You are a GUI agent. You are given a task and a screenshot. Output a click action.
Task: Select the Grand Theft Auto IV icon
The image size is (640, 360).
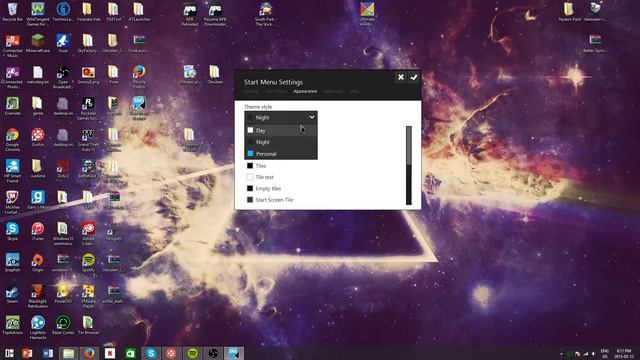tap(88, 140)
